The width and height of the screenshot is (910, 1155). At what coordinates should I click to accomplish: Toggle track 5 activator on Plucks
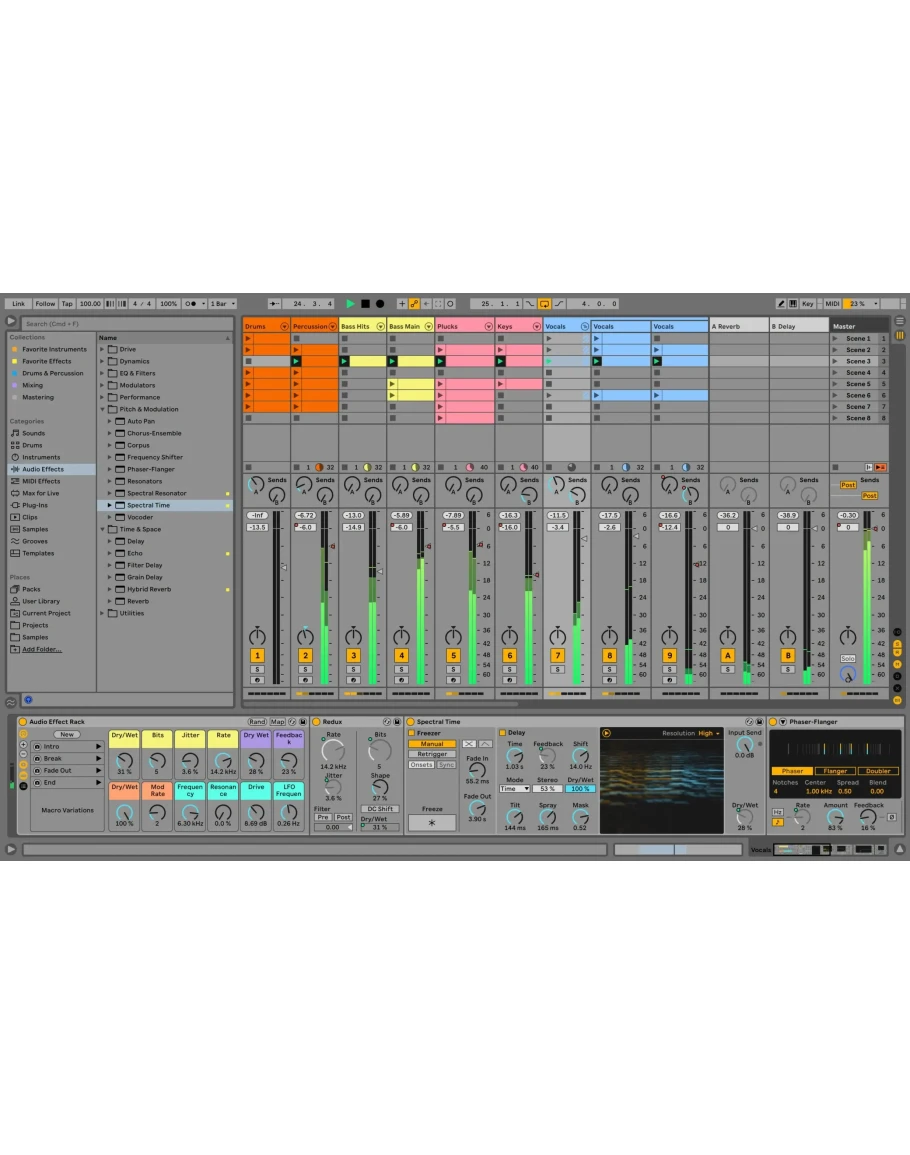click(453, 656)
